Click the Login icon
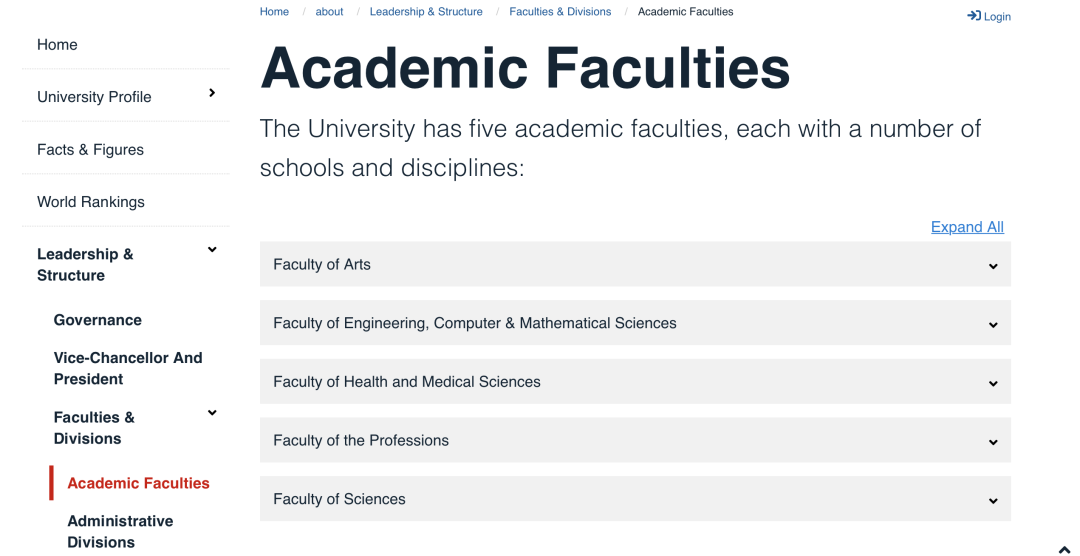This screenshot has width=1080, height=556. pos(974,16)
